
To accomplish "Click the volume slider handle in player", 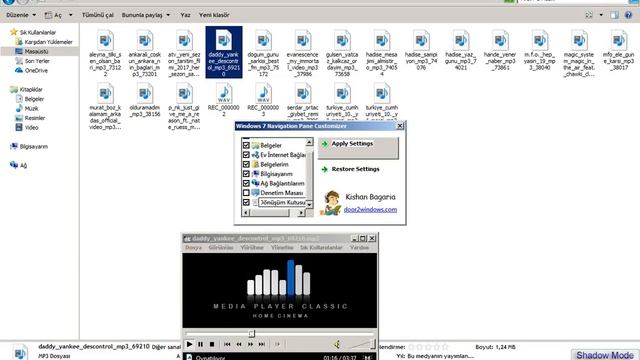I will pos(373,344).
